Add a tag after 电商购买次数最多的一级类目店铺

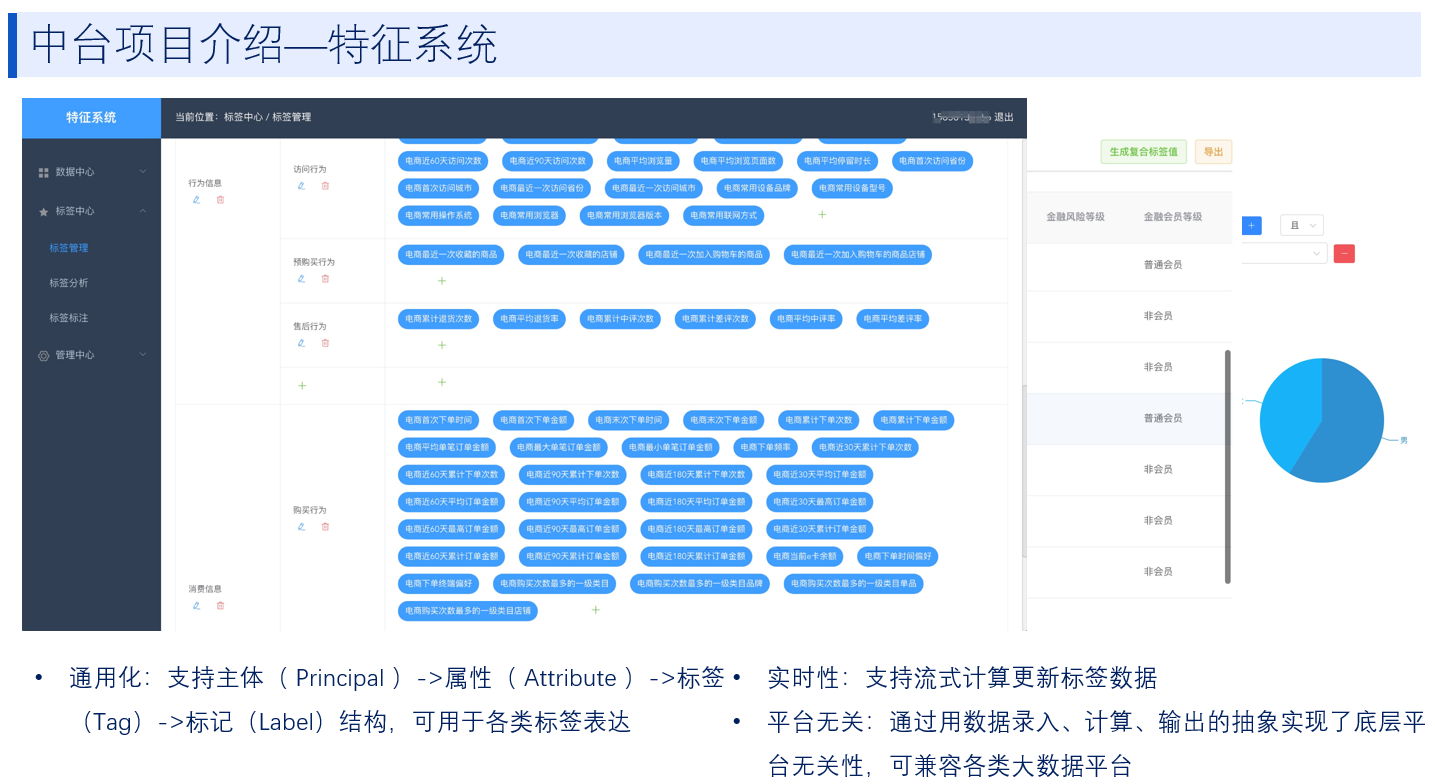tap(595, 610)
